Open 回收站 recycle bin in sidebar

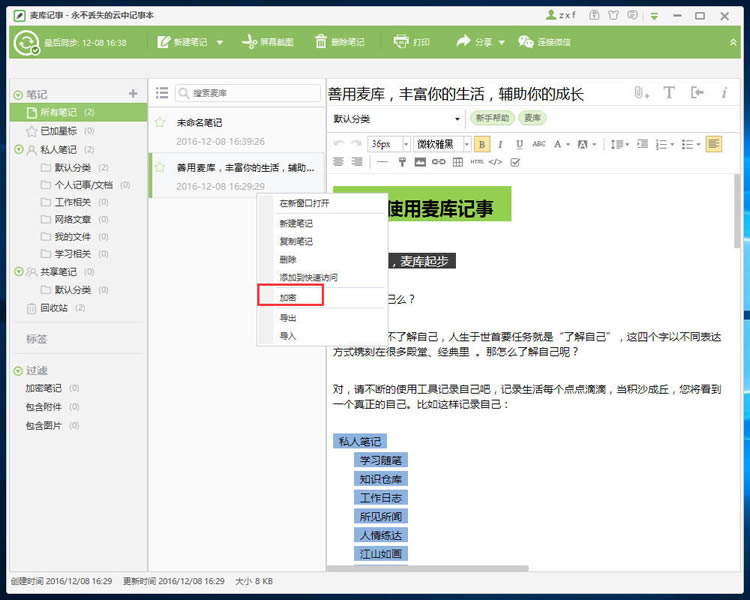[x=54, y=308]
